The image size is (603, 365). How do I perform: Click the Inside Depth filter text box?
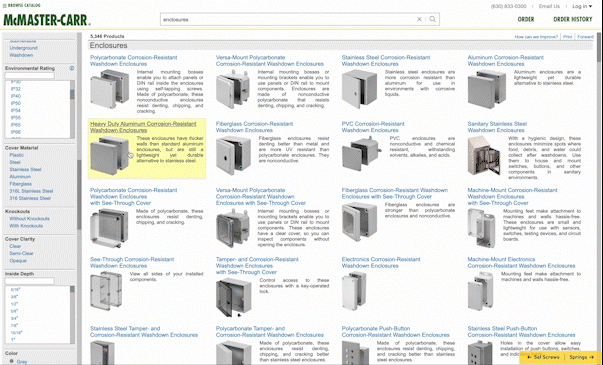pyautogui.click(x=30, y=281)
